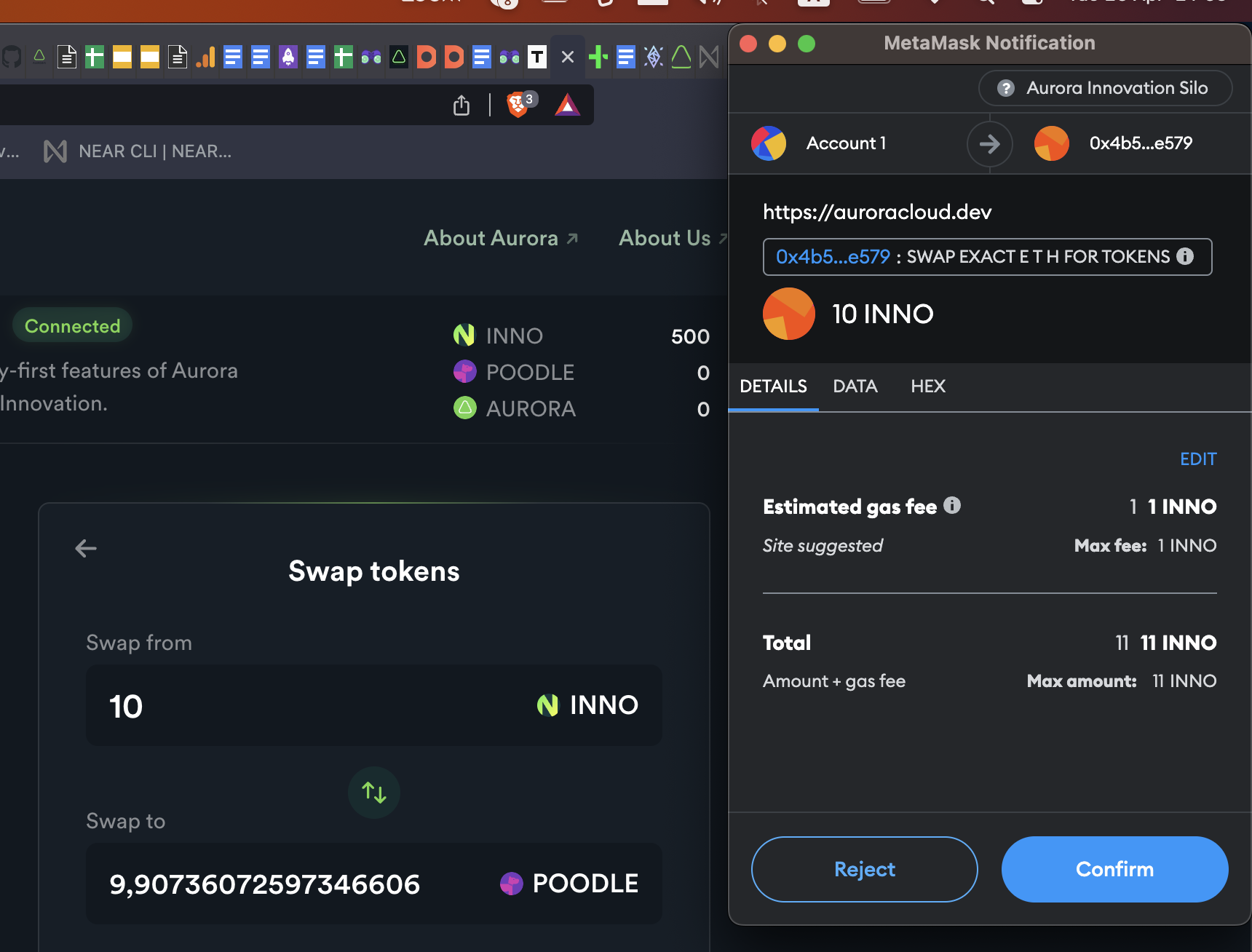Open the NEAR N icon tab
The image size is (1252, 952).
709,57
